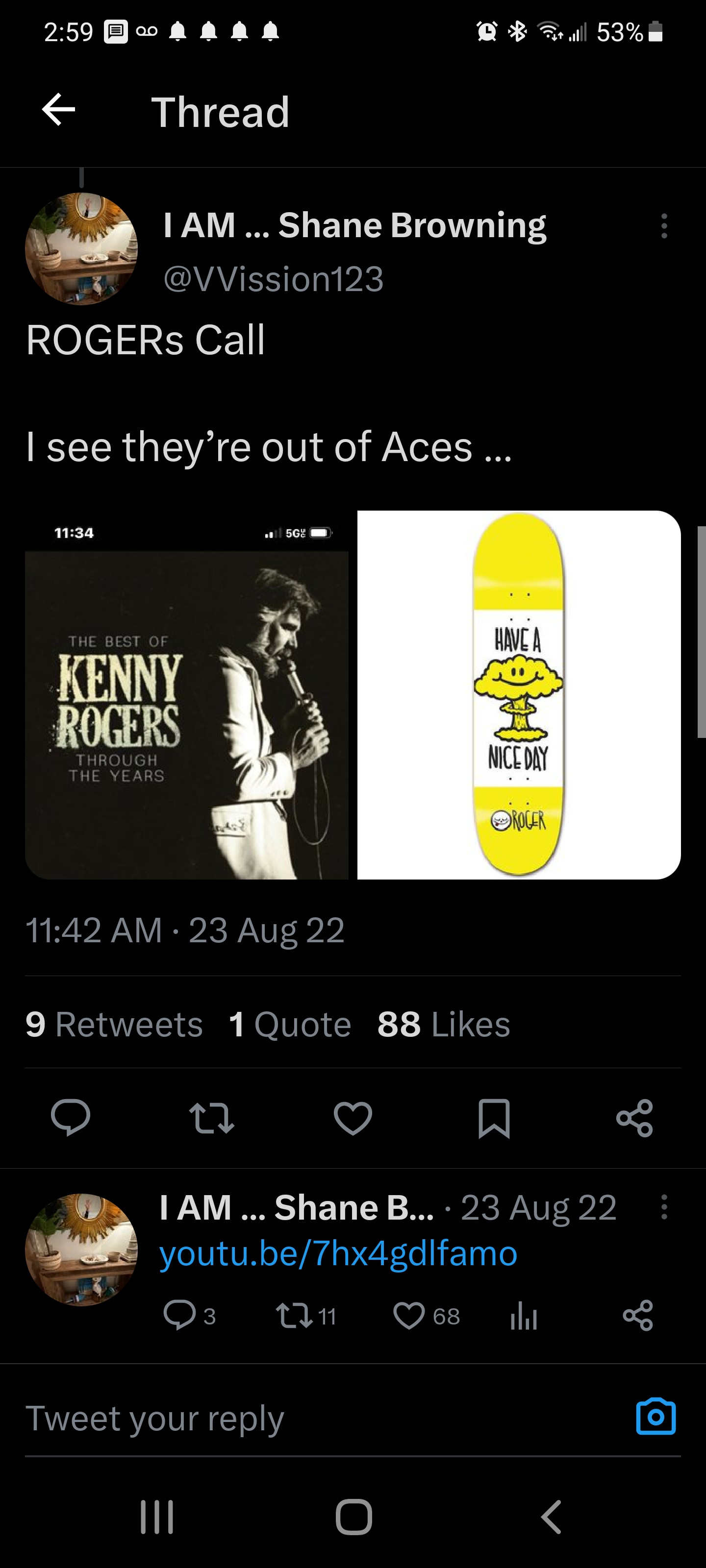706x1568 pixels.
Task: Open the youtu.be link in reply
Action: [338, 1253]
